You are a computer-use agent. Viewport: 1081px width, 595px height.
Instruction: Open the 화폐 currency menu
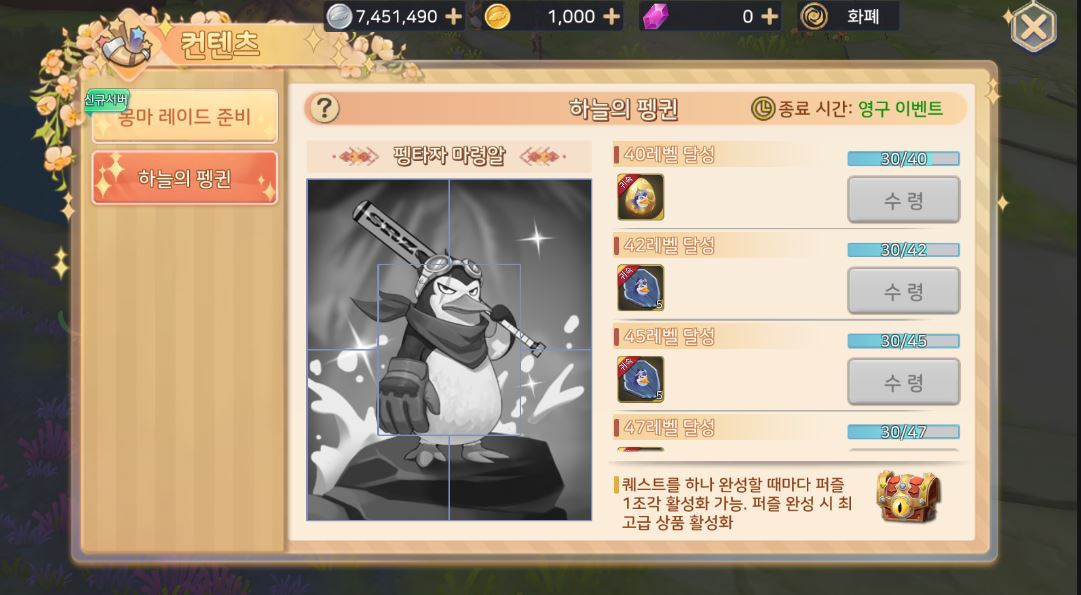click(x=849, y=17)
